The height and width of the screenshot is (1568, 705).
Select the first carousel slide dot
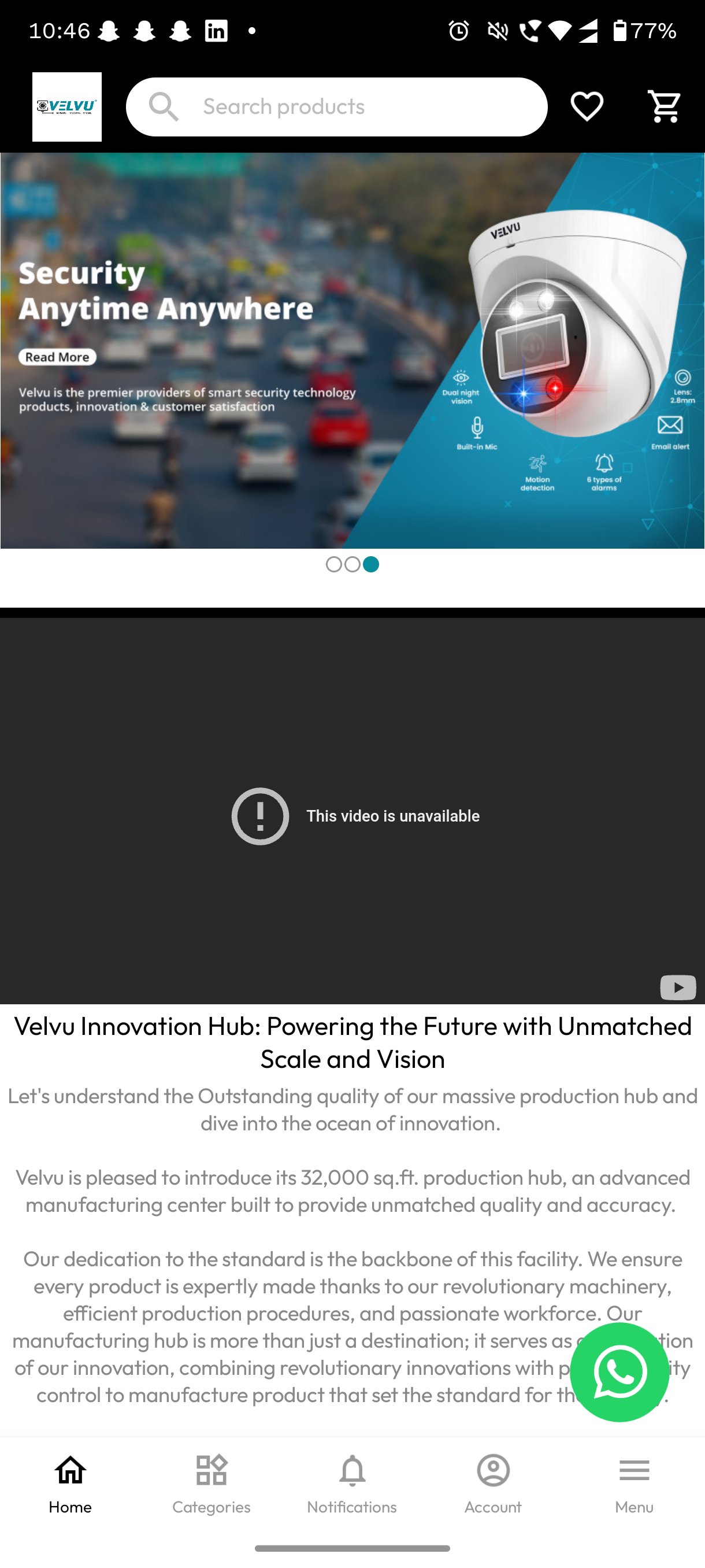click(333, 564)
